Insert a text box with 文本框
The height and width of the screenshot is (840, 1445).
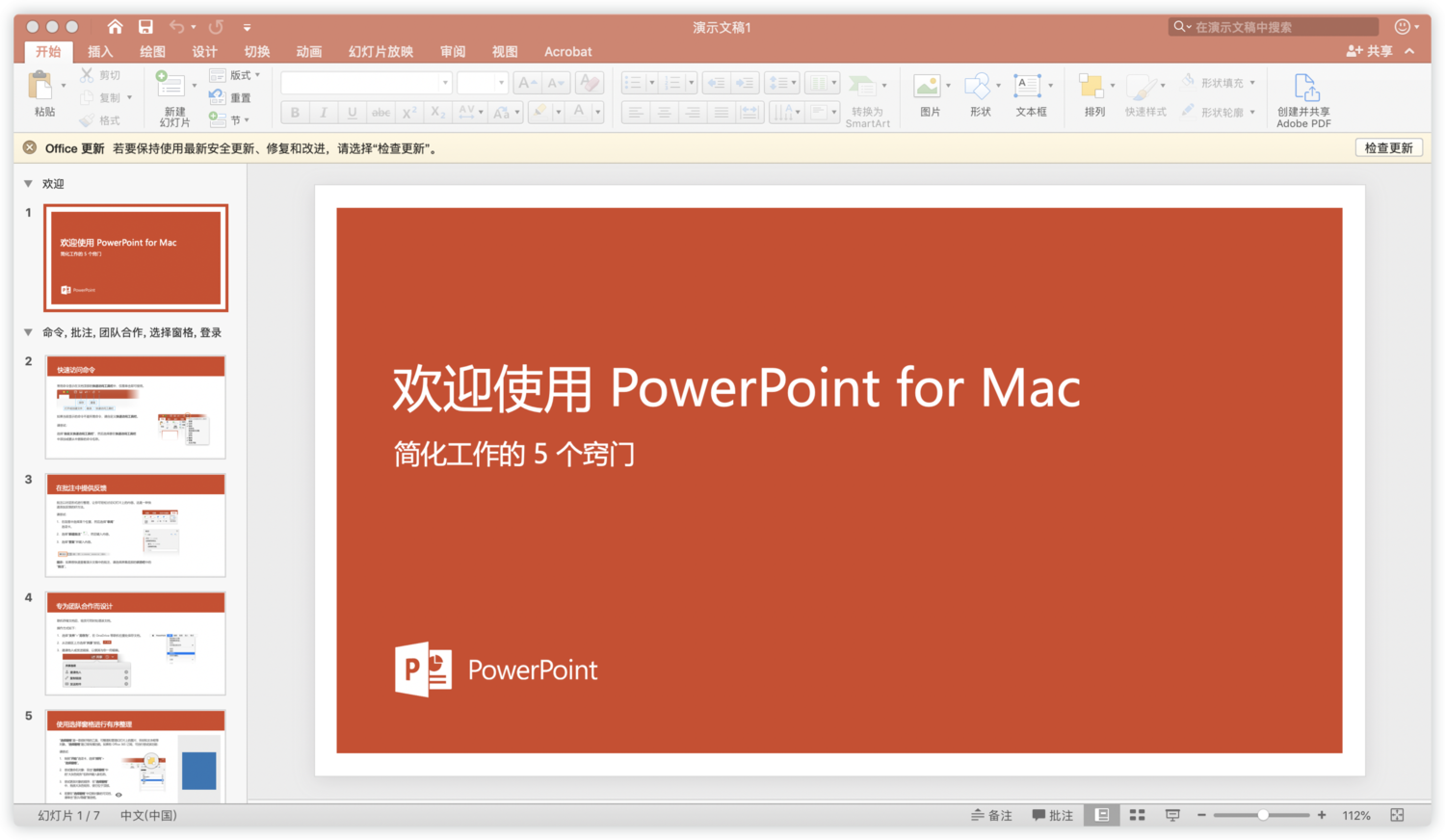(x=1027, y=86)
